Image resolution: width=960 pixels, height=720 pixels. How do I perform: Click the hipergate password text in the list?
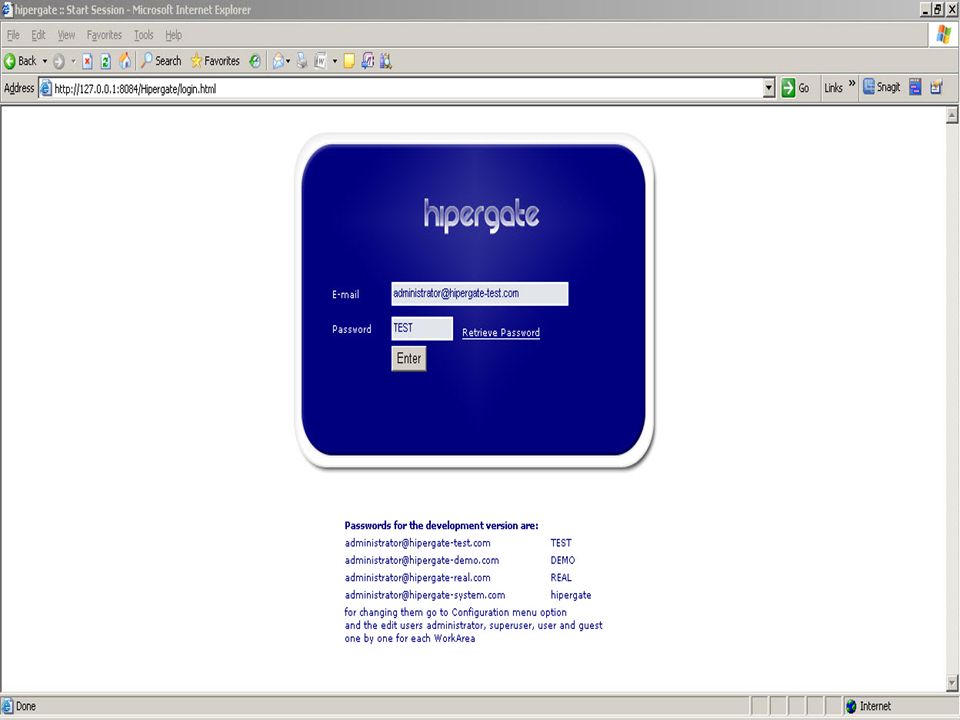(571, 595)
